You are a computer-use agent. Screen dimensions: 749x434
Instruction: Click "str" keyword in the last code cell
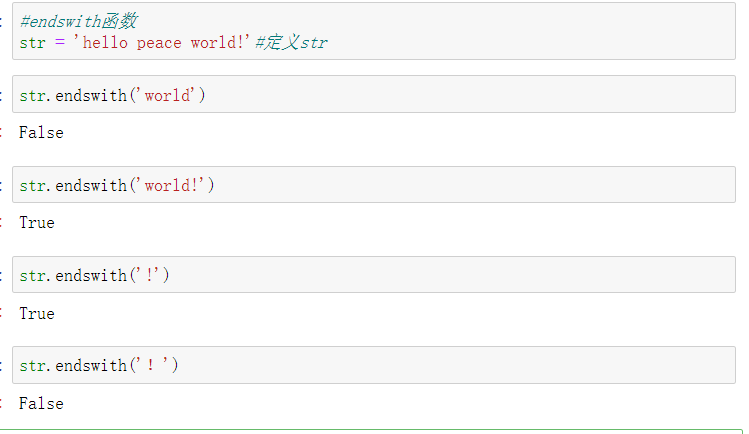pos(32,365)
